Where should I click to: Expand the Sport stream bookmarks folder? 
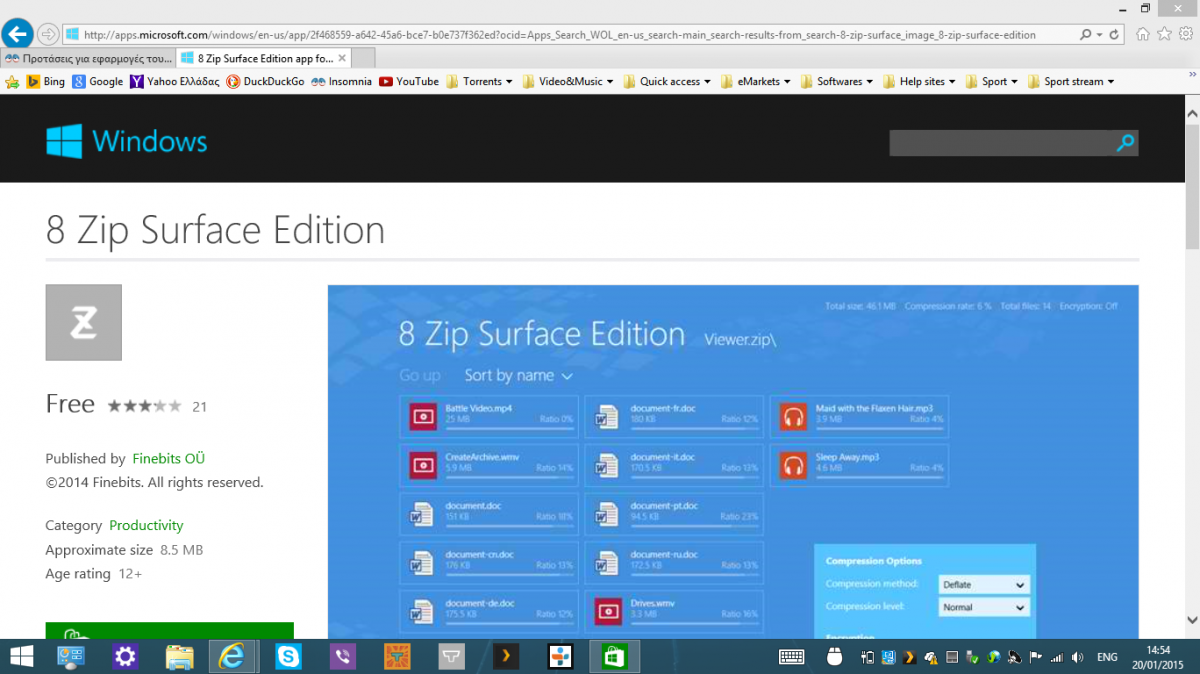coord(1070,82)
